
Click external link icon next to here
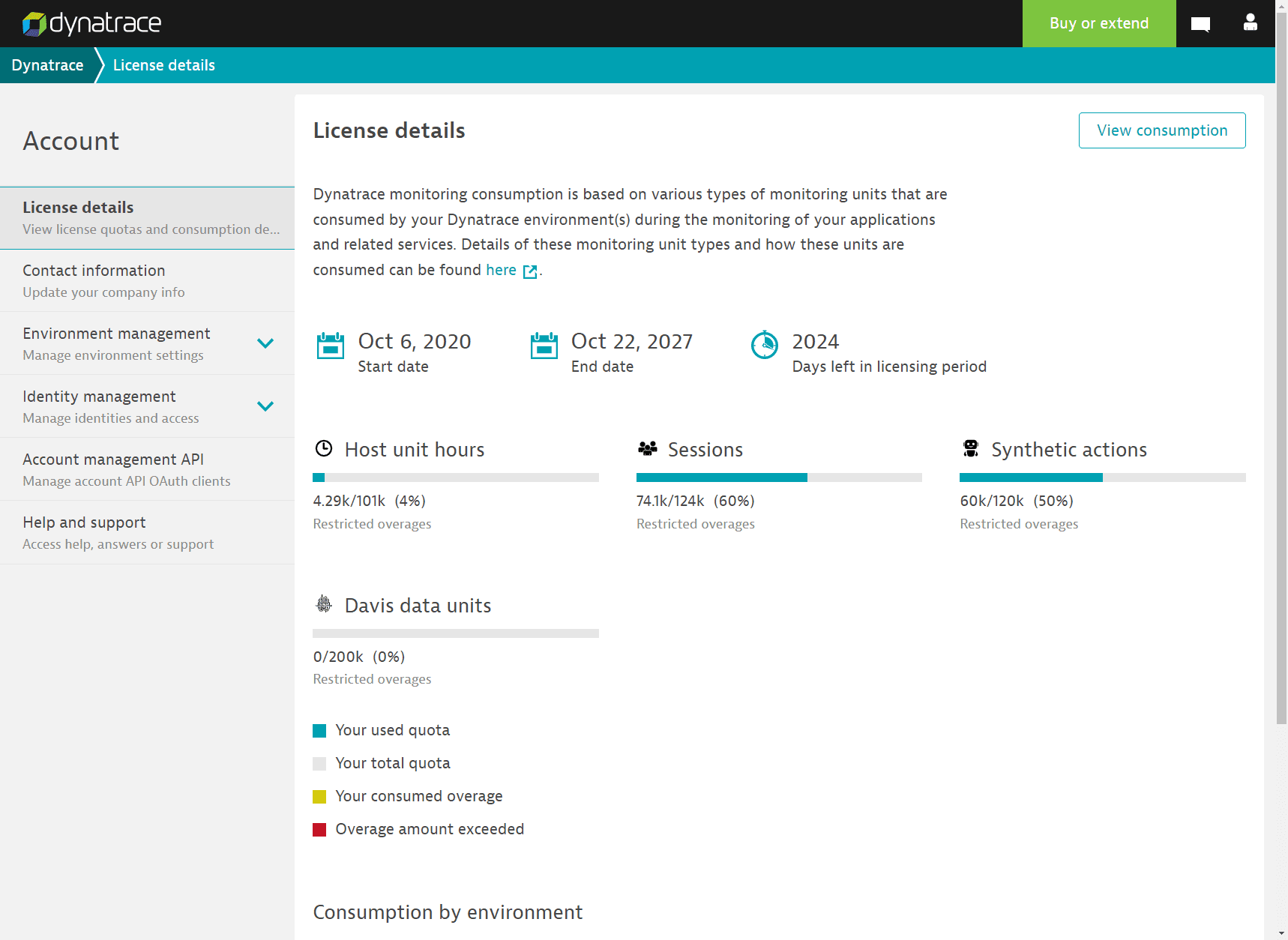point(530,271)
